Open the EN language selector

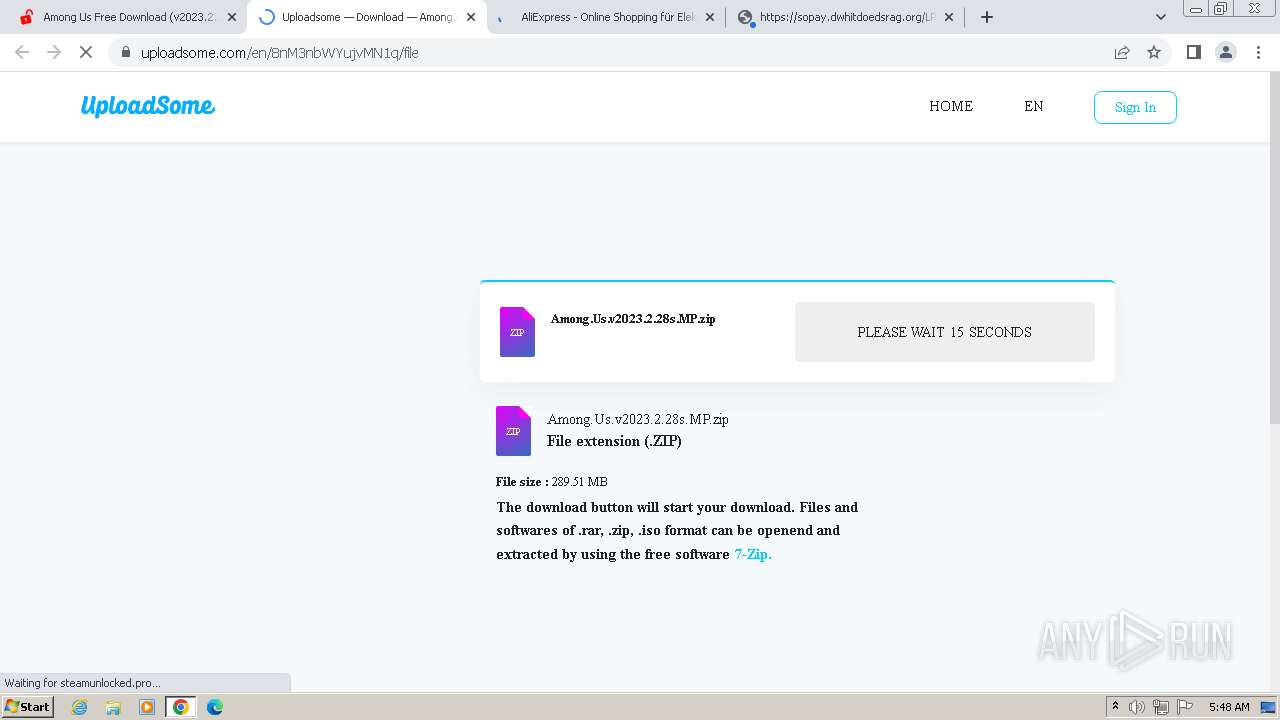(1034, 106)
